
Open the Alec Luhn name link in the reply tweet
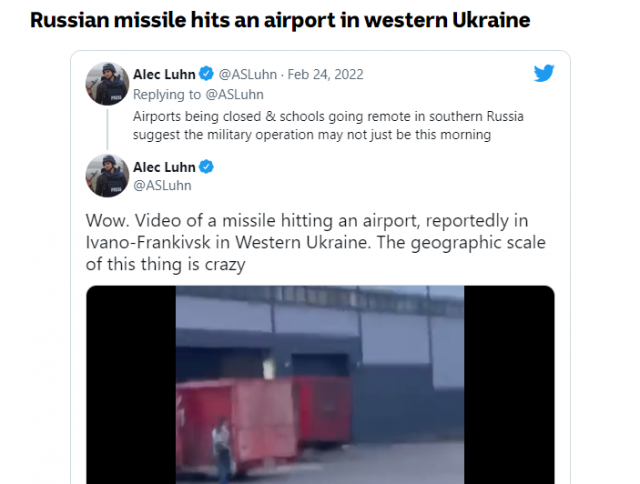(x=164, y=74)
